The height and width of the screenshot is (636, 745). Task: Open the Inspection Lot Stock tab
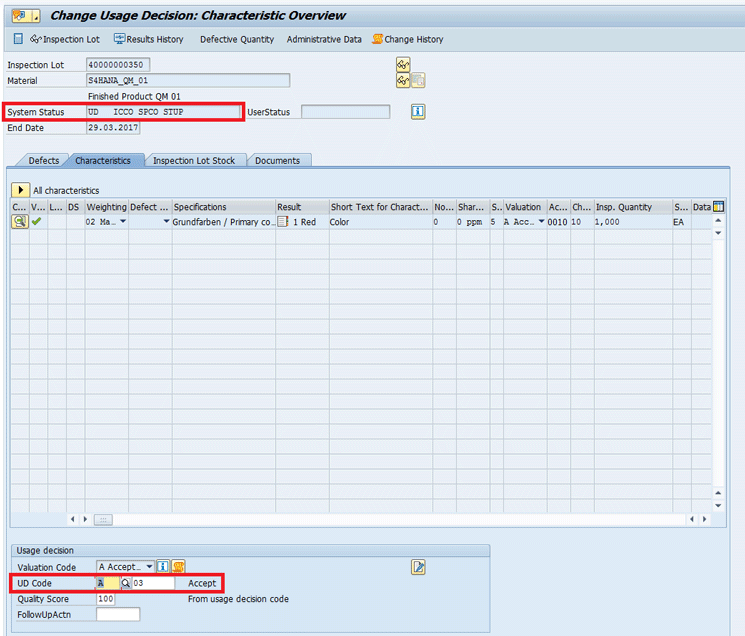click(194, 160)
